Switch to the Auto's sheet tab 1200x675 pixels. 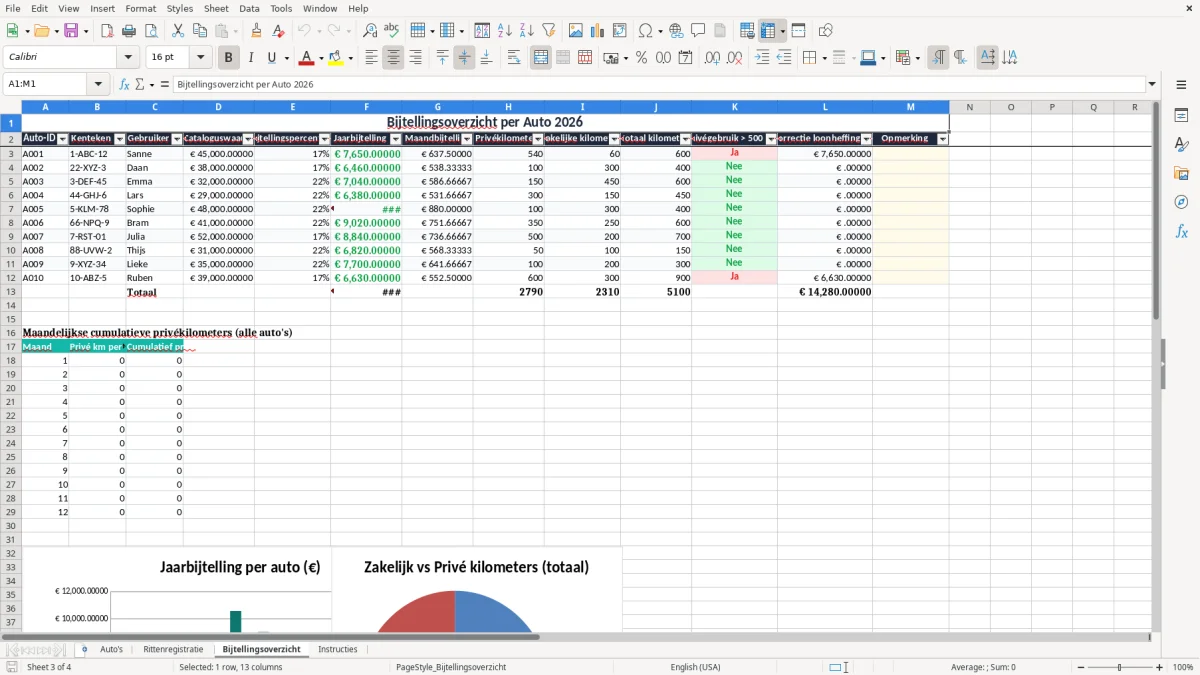tap(112, 649)
